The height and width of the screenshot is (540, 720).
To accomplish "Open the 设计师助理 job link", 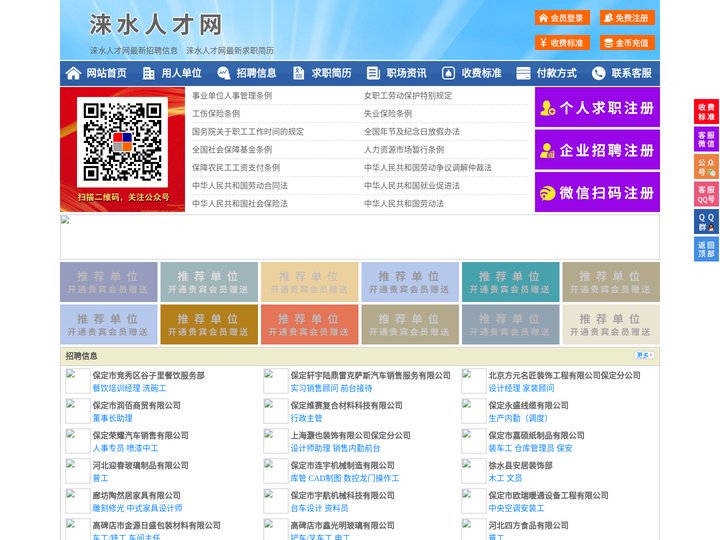I will click(x=310, y=448).
